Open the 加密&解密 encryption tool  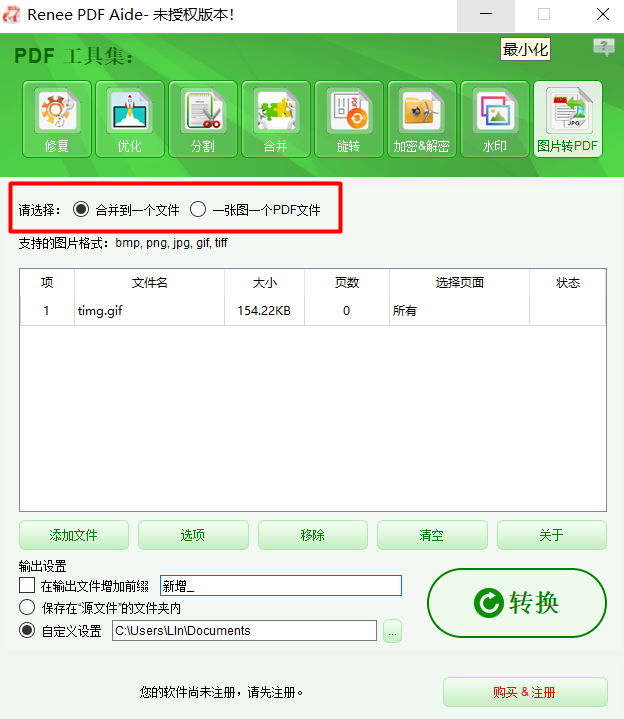pyautogui.click(x=422, y=119)
